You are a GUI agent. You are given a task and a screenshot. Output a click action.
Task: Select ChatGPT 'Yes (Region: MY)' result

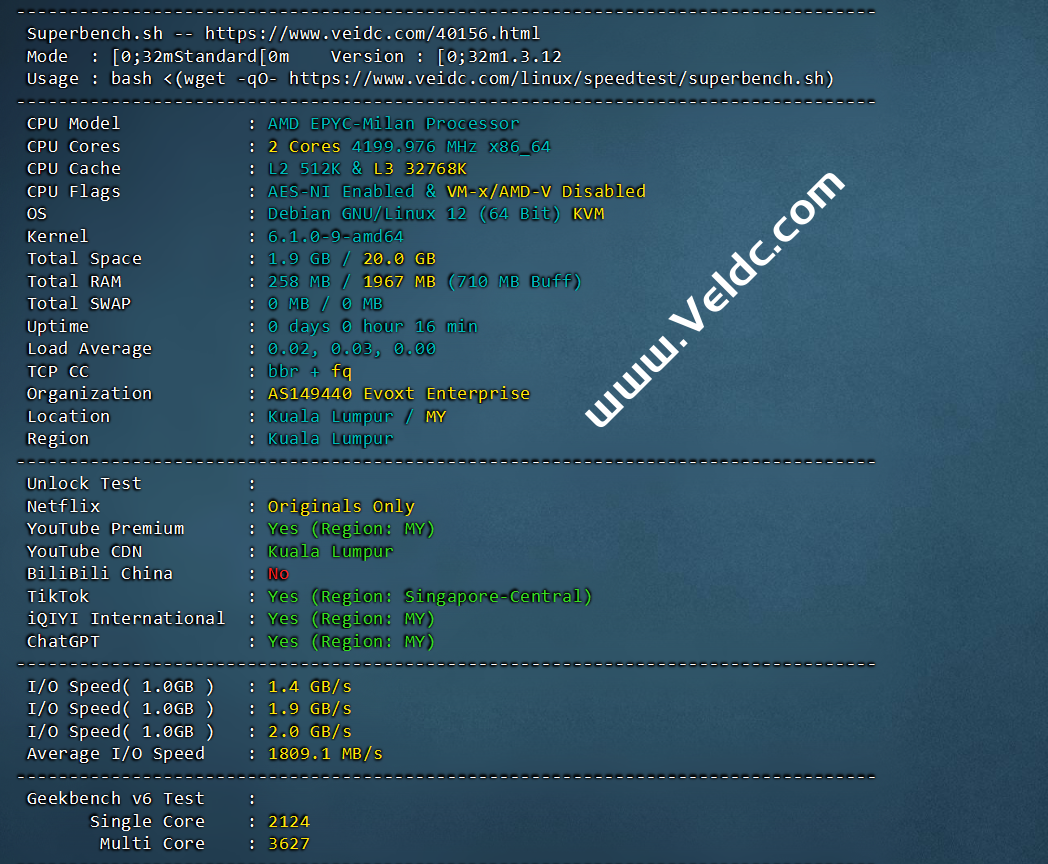pos(351,641)
